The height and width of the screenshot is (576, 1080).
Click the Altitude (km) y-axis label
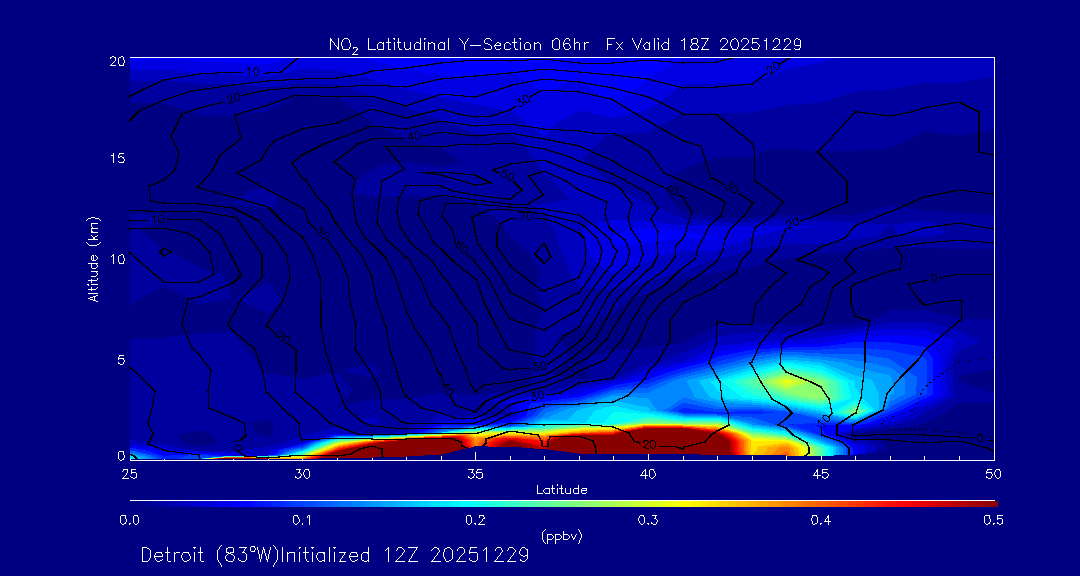[93, 258]
